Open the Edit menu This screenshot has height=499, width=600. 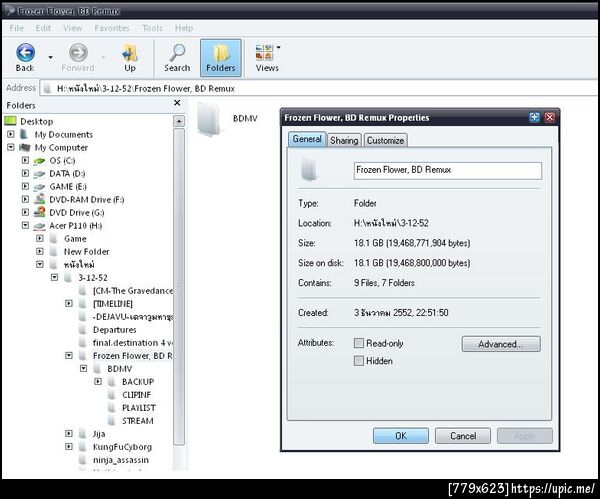click(x=43, y=28)
